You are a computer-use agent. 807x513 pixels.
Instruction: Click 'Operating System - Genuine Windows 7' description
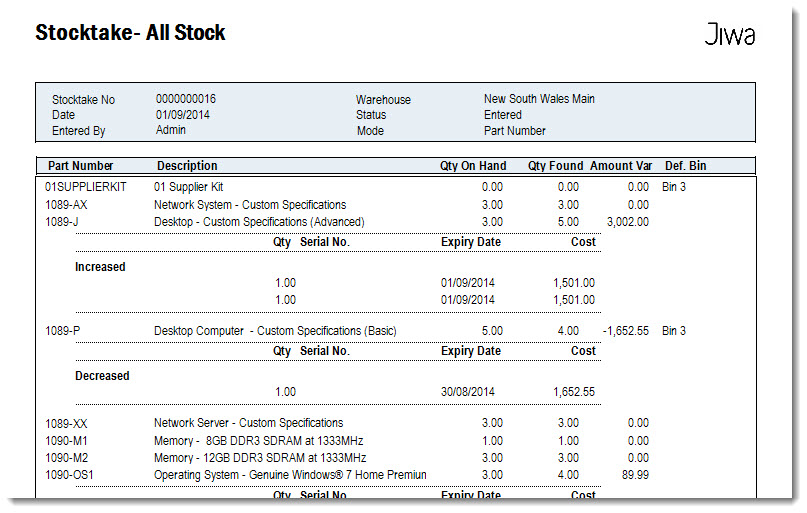[x=290, y=475]
